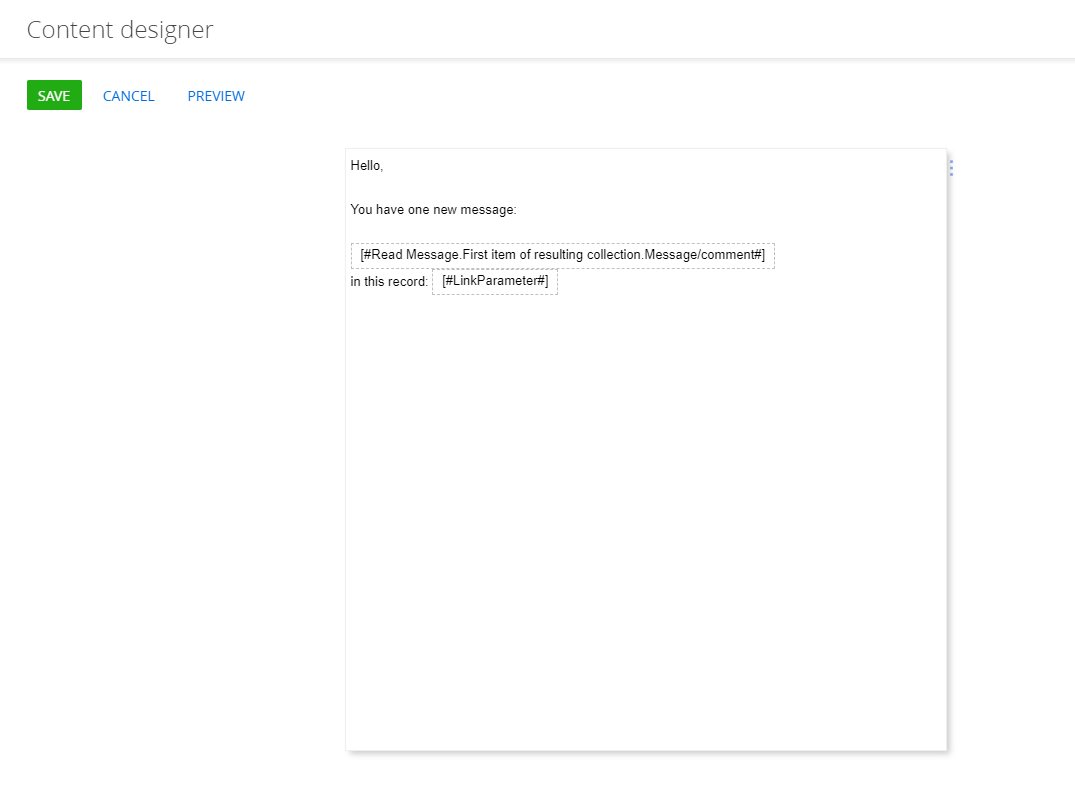
Task: Place cursor before the comment macro token
Action: 353,255
